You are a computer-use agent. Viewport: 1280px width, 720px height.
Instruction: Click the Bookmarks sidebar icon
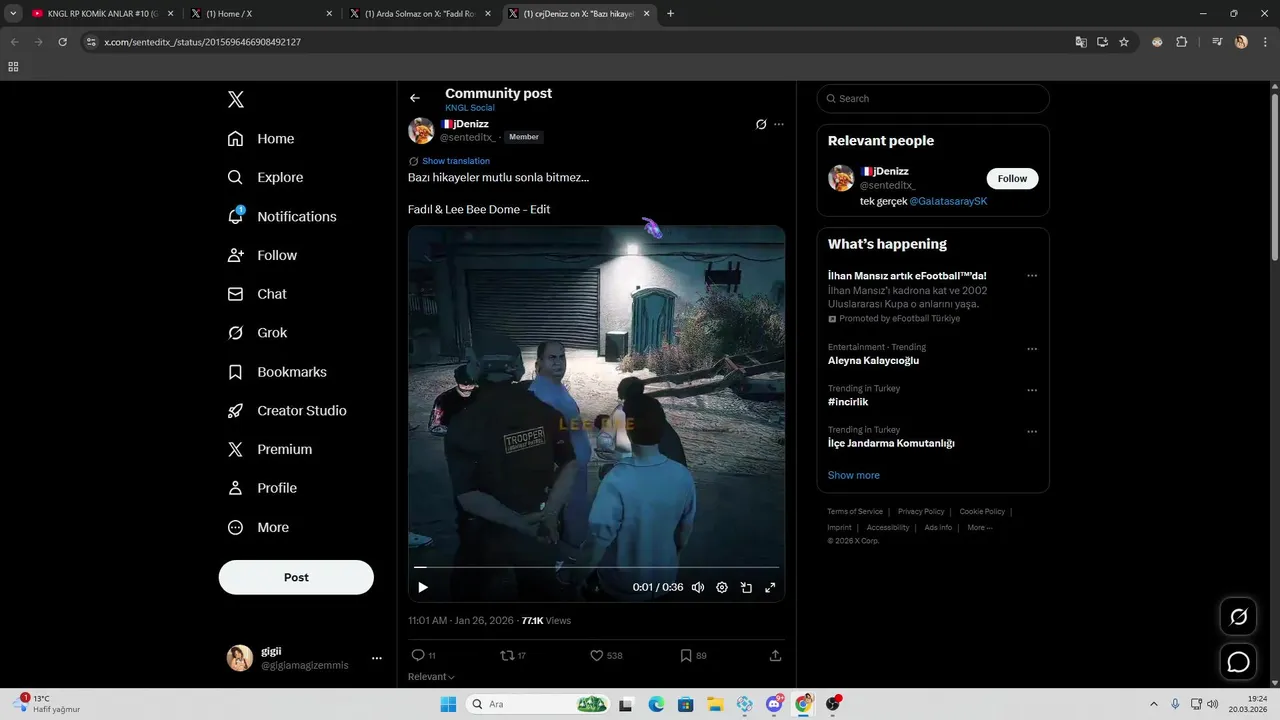click(235, 372)
